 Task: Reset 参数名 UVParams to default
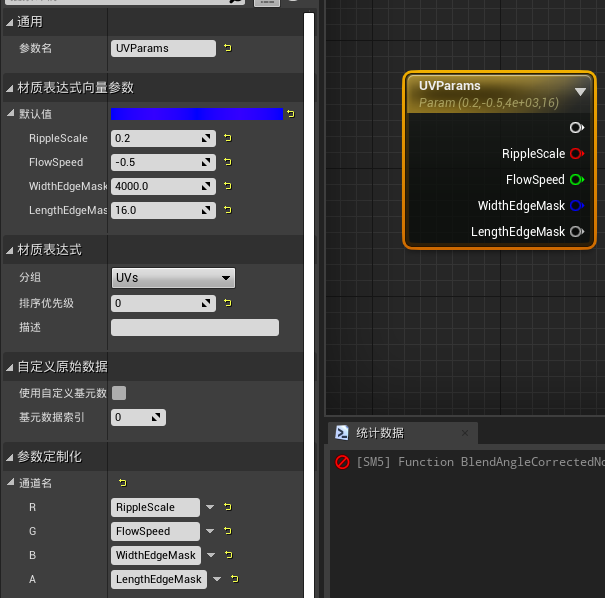[x=228, y=48]
